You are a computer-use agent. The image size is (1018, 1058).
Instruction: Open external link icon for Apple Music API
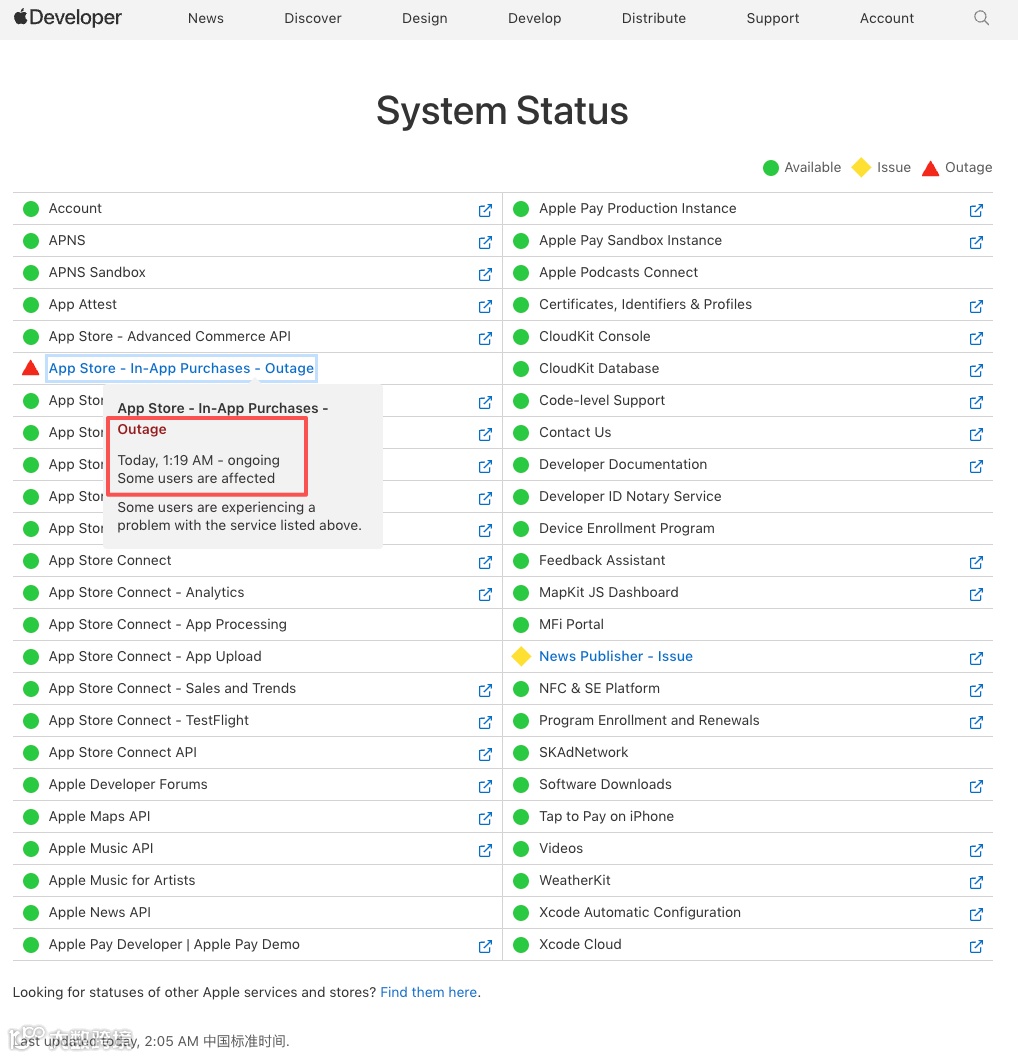click(x=485, y=850)
